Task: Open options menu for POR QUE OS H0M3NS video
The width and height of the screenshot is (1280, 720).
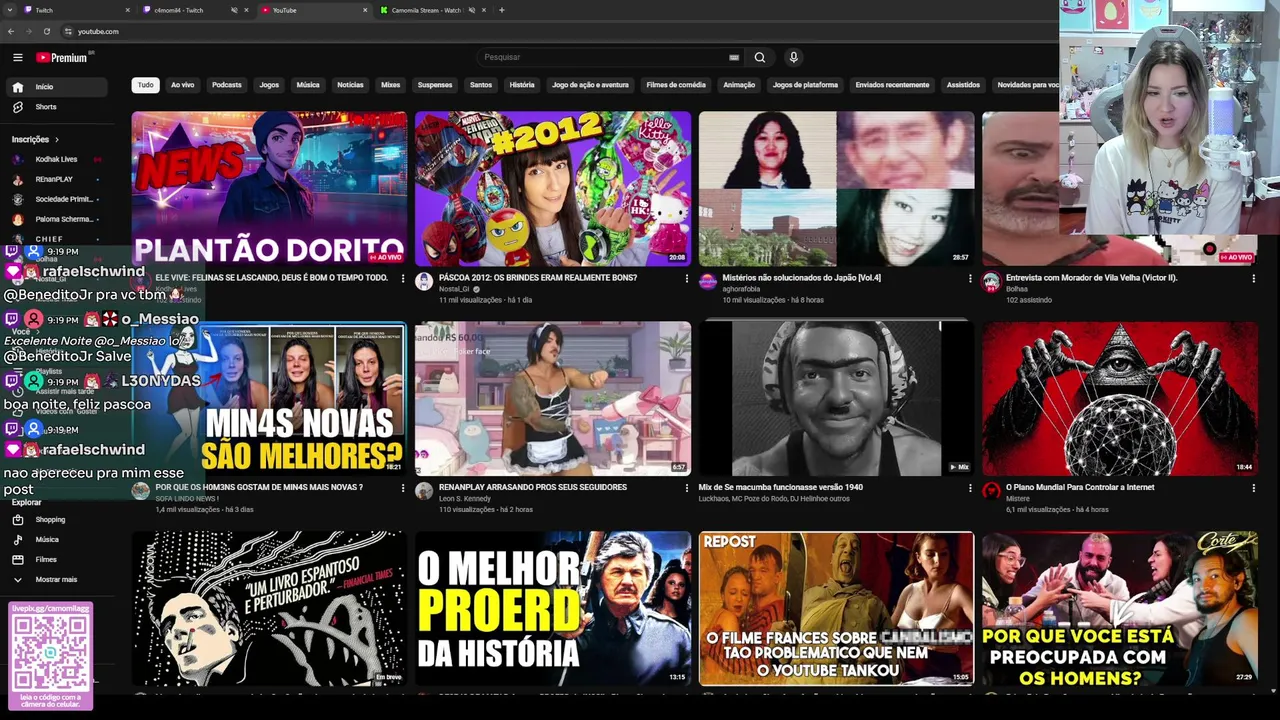Action: coord(403,489)
